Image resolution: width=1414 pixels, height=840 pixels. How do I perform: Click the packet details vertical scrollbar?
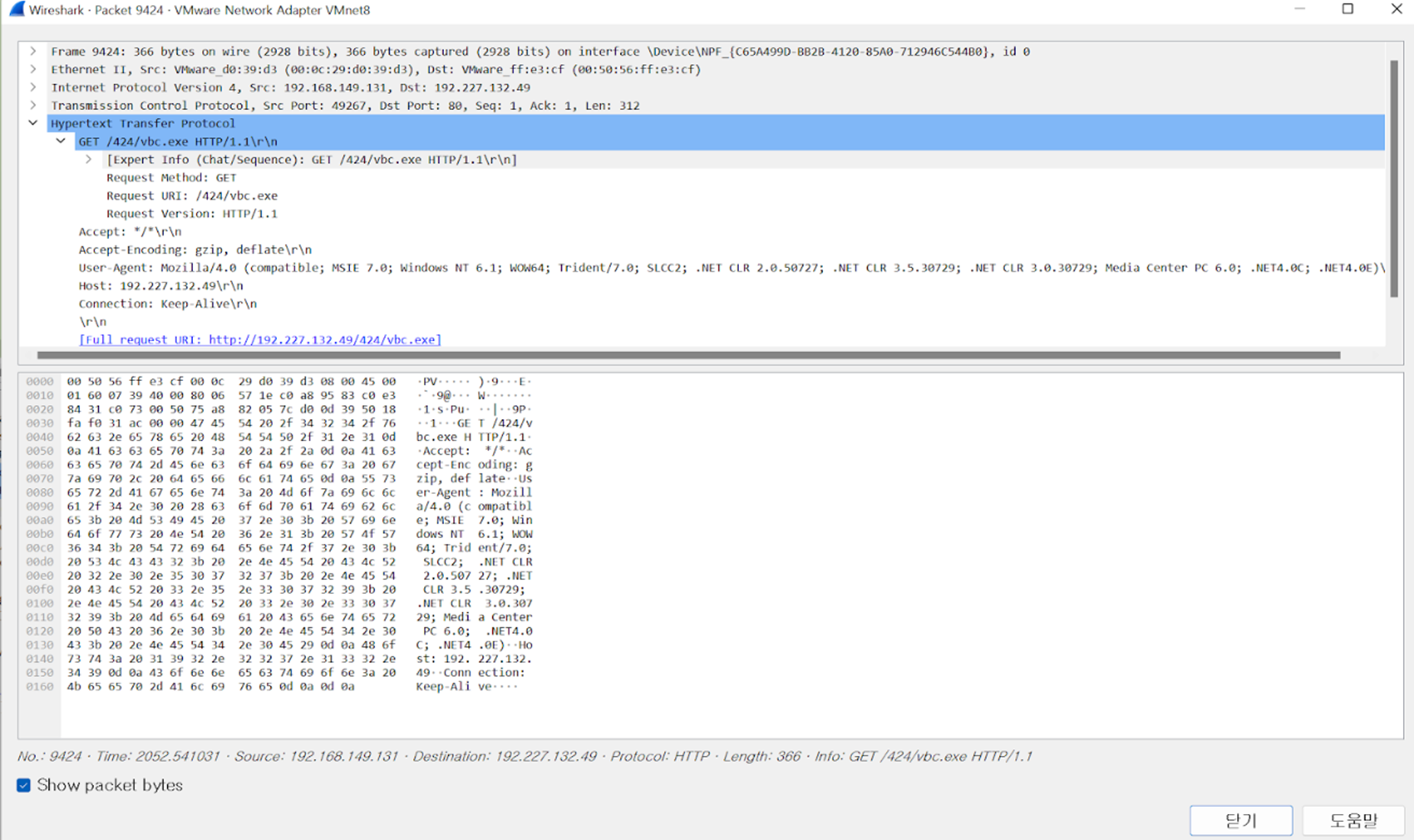(1393, 179)
